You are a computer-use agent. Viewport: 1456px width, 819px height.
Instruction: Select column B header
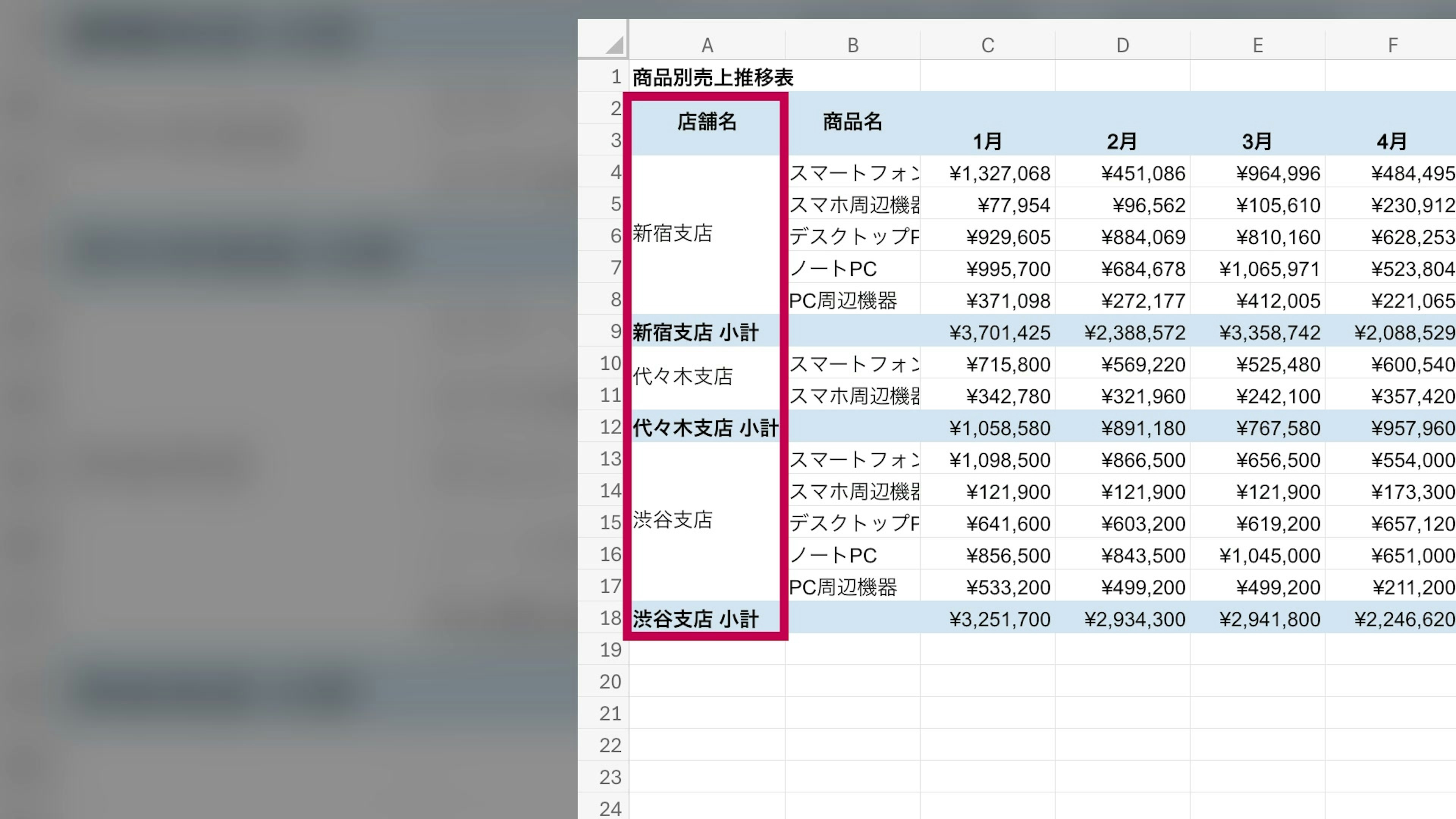pos(852,45)
